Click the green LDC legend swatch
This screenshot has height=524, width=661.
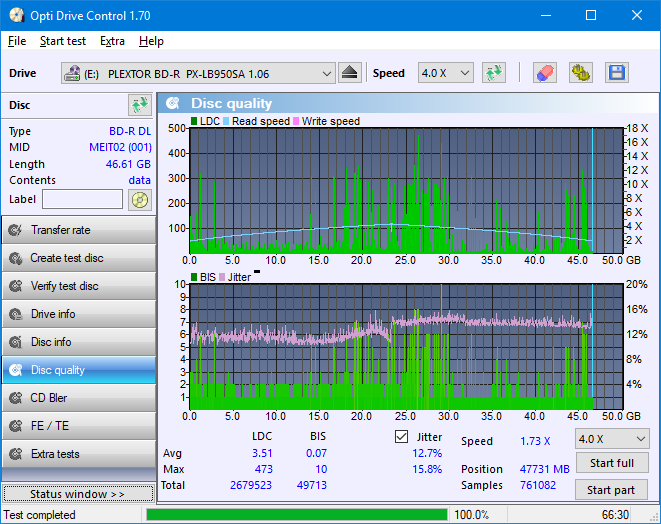coord(194,121)
